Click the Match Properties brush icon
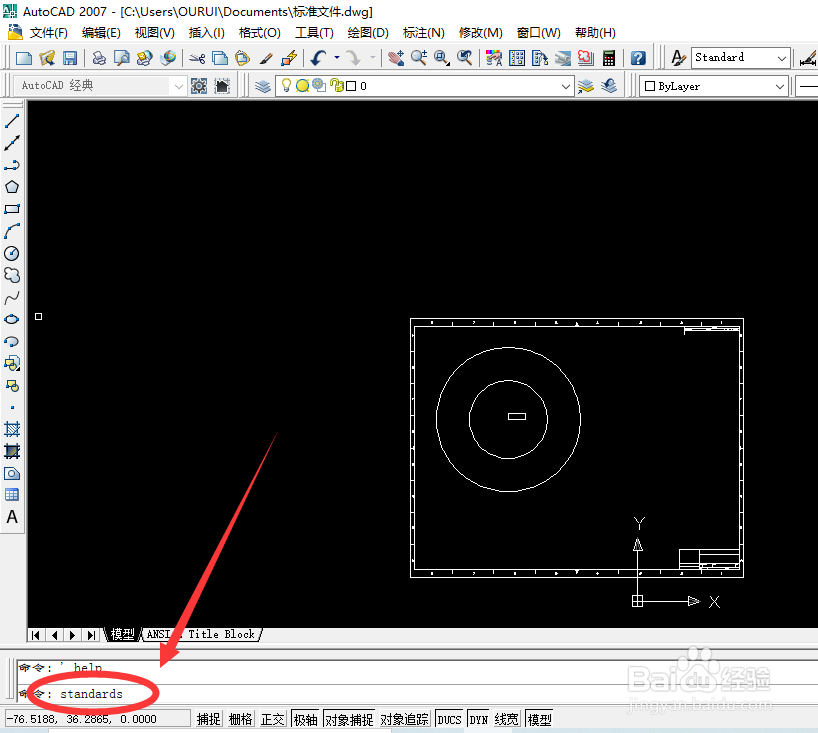The width and height of the screenshot is (818, 733). click(x=266, y=58)
